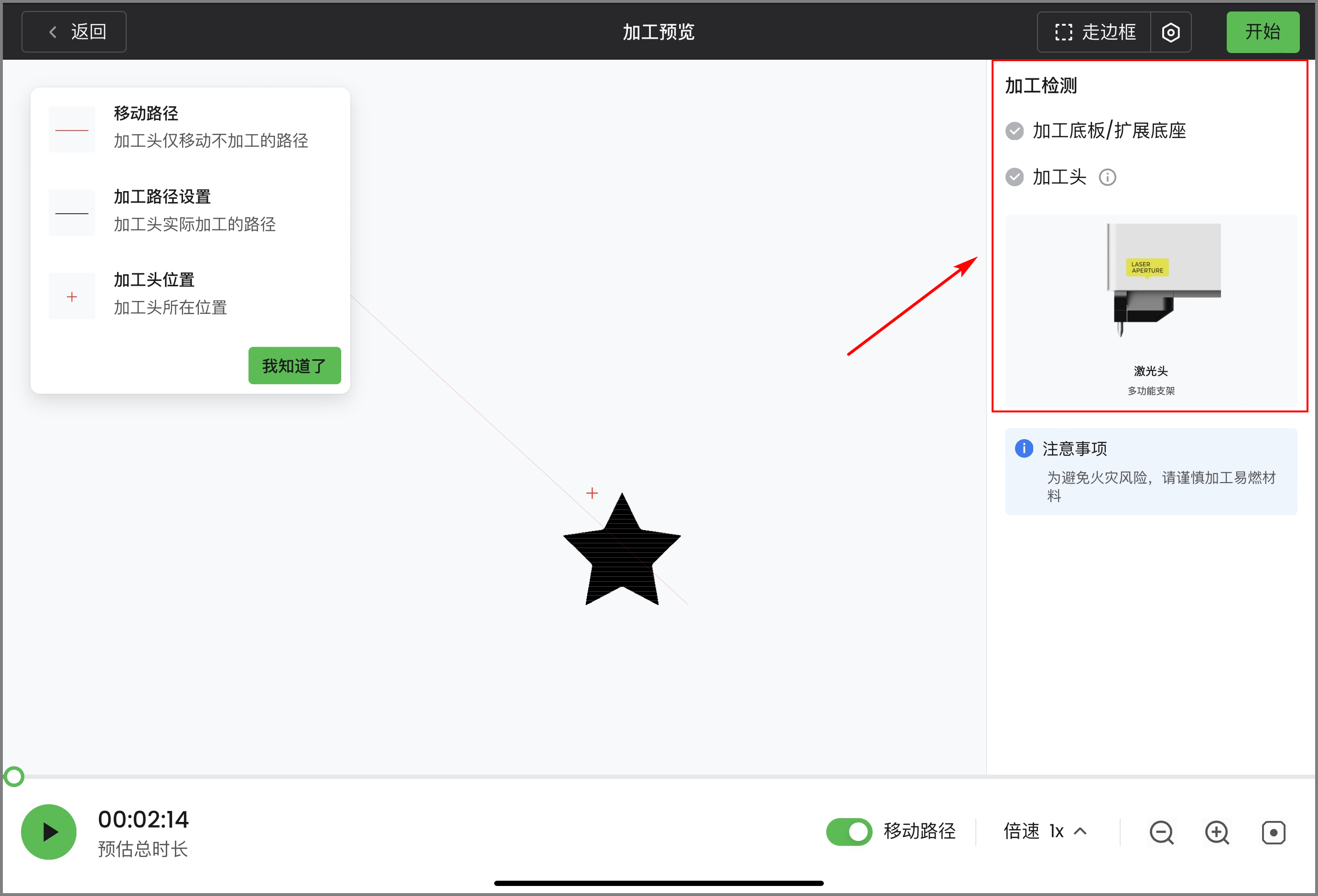Click the red cross head position marker
Image resolution: width=1318 pixels, height=896 pixels.
[x=592, y=493]
